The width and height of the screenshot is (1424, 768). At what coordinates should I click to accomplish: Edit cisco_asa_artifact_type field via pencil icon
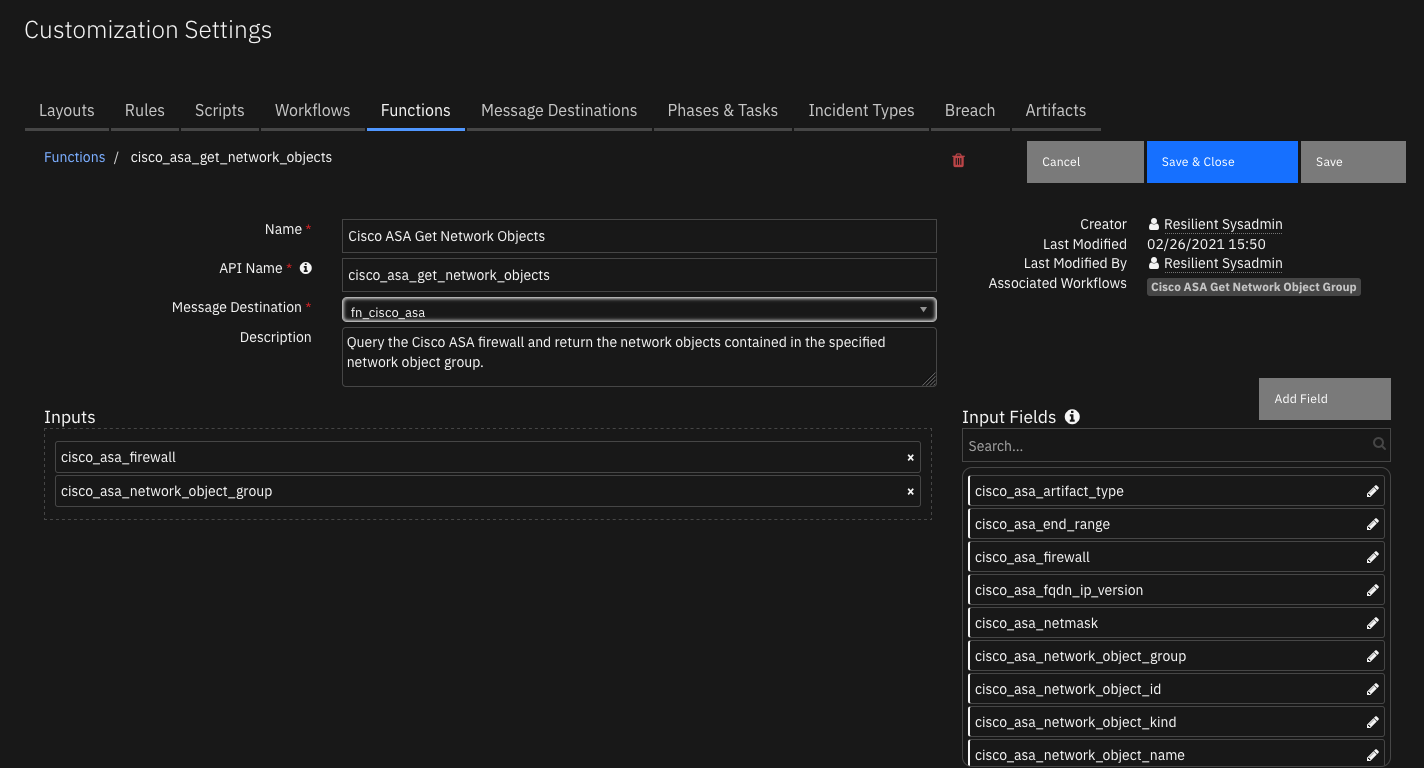pyautogui.click(x=1373, y=491)
